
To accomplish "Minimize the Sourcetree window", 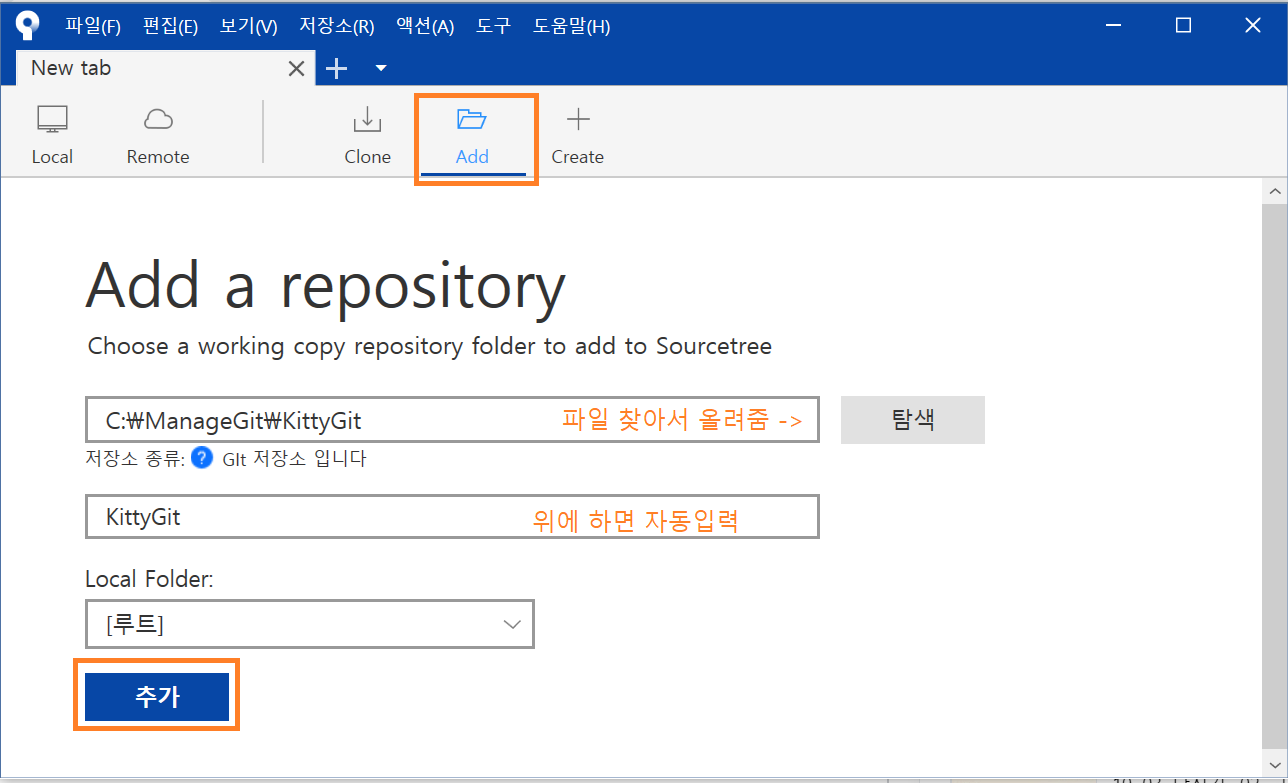I will (x=1114, y=26).
